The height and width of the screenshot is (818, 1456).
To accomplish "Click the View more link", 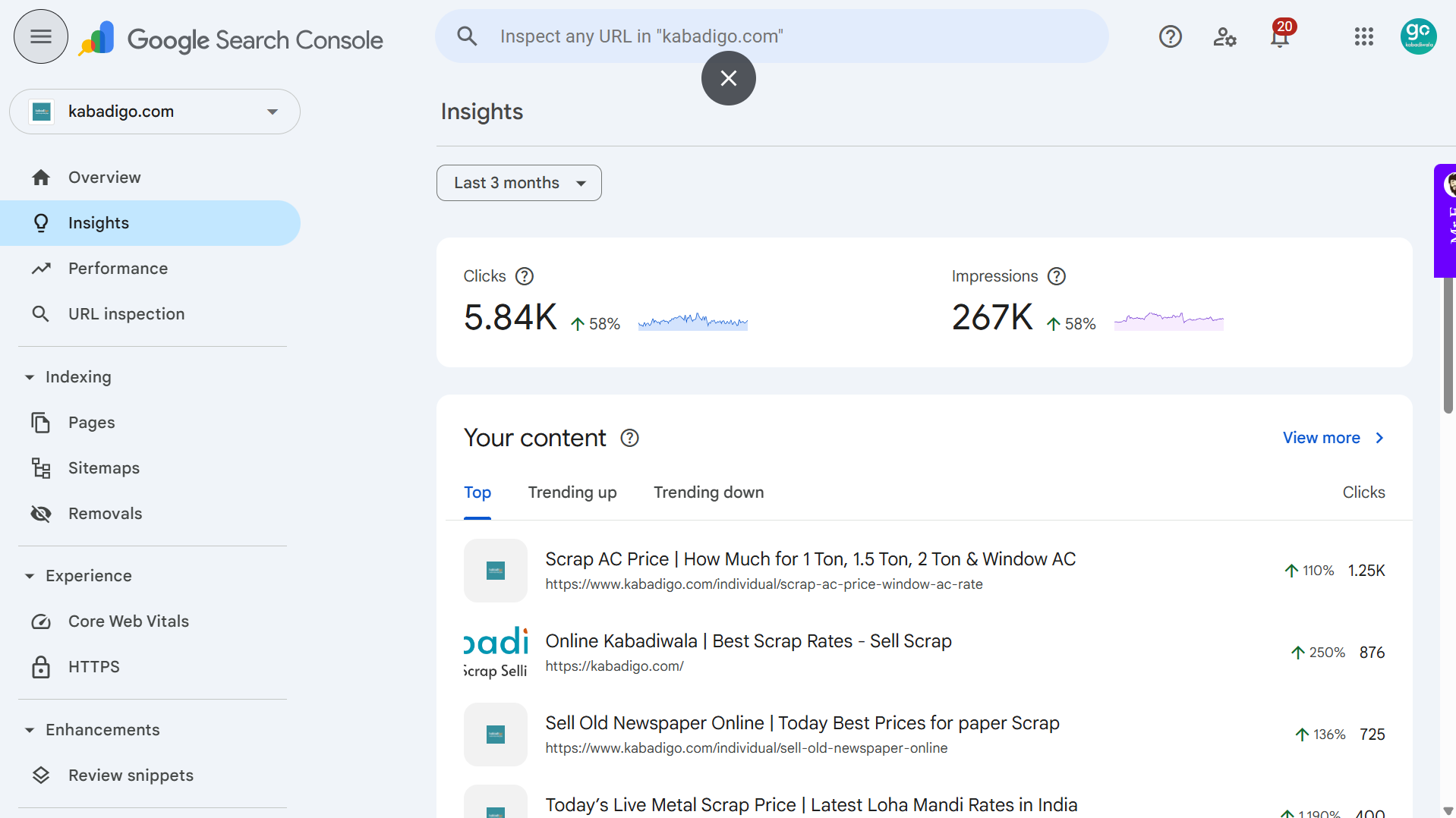I will pos(1321,438).
